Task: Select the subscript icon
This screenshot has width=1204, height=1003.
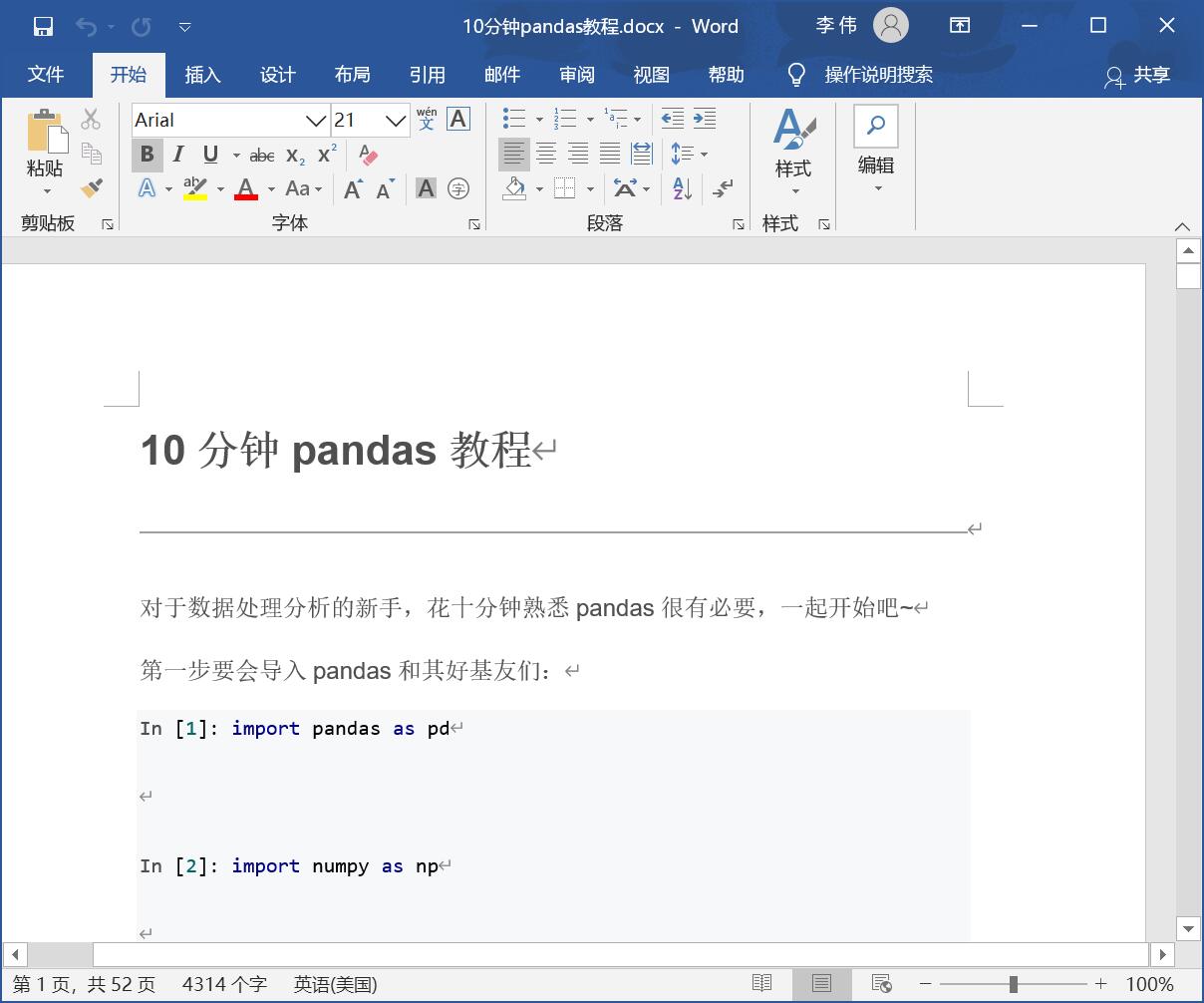Action: pos(293,155)
